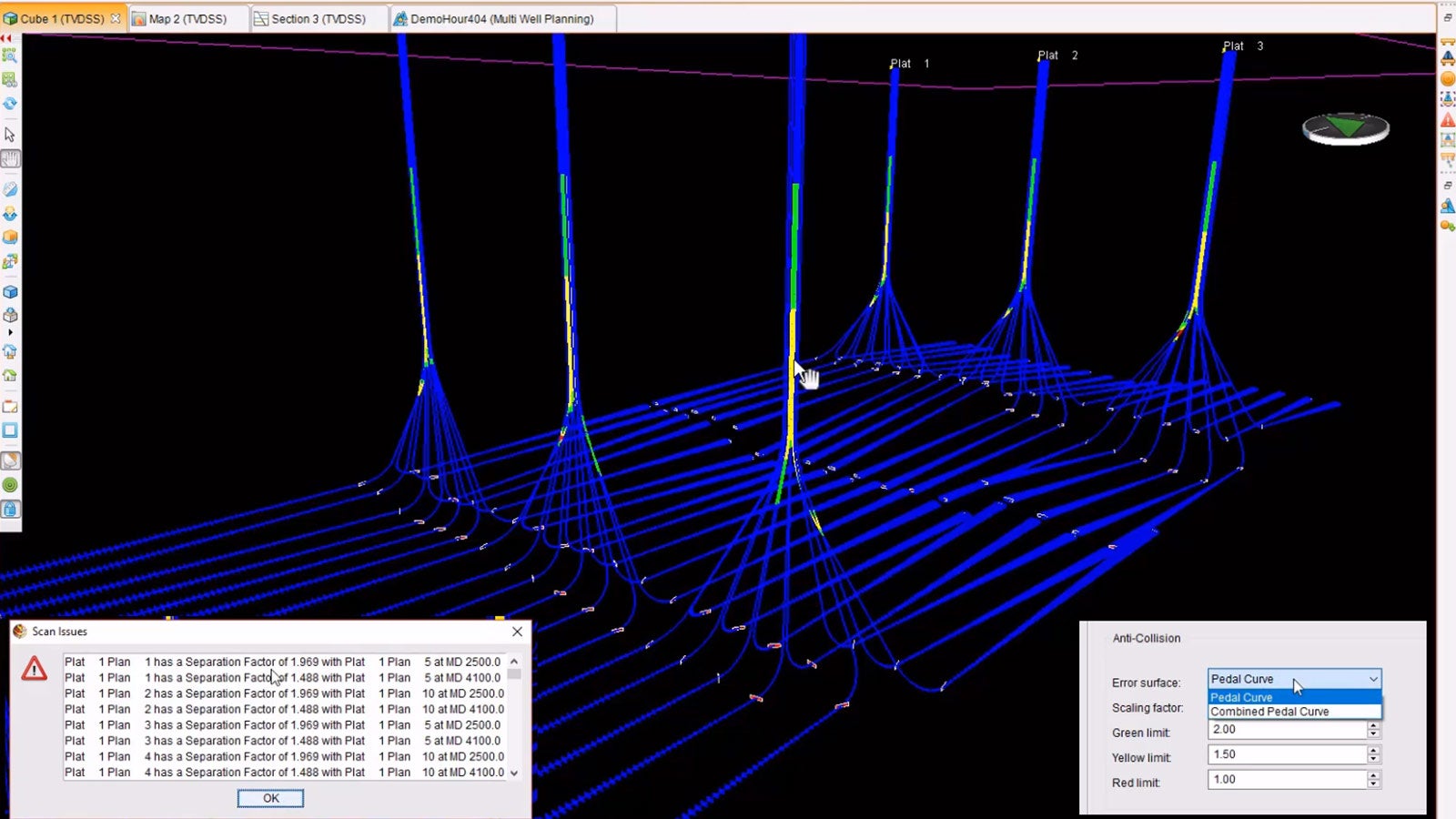
Task: Switch to the Cube 1 (TVDSS) tab
Action: (x=61, y=18)
